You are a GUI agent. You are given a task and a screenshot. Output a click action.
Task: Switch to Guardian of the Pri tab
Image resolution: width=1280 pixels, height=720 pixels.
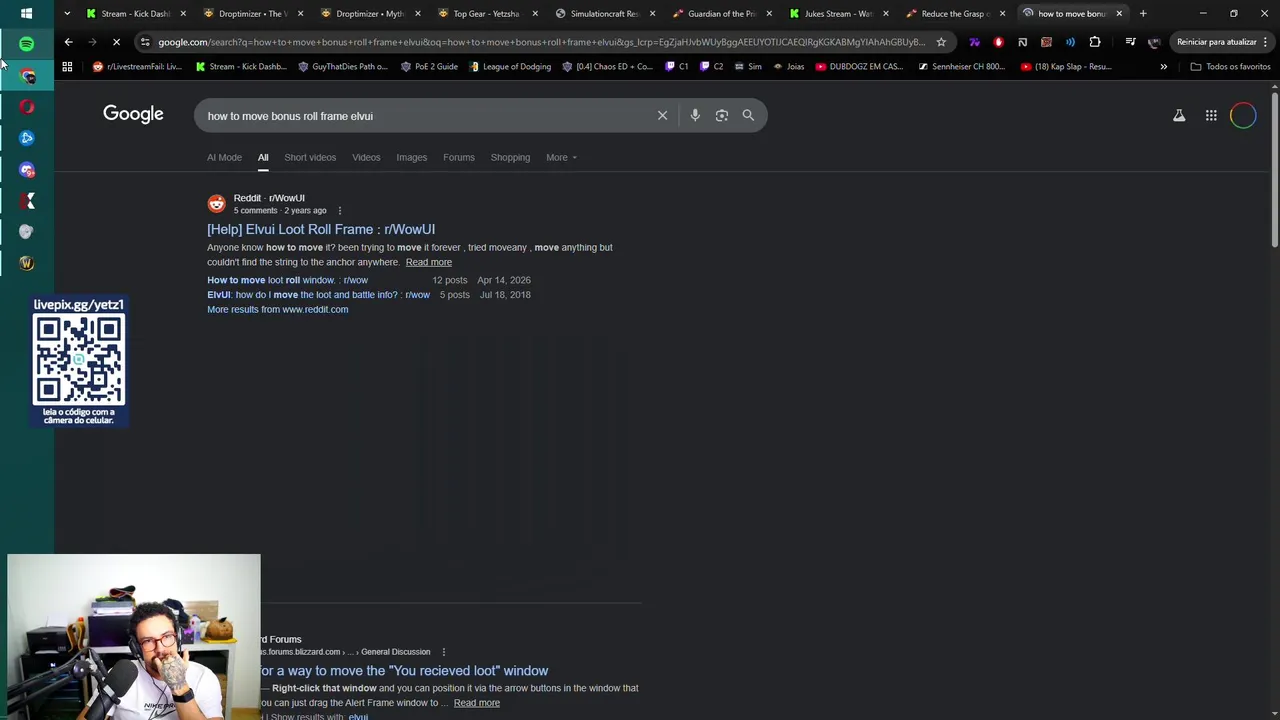click(721, 14)
